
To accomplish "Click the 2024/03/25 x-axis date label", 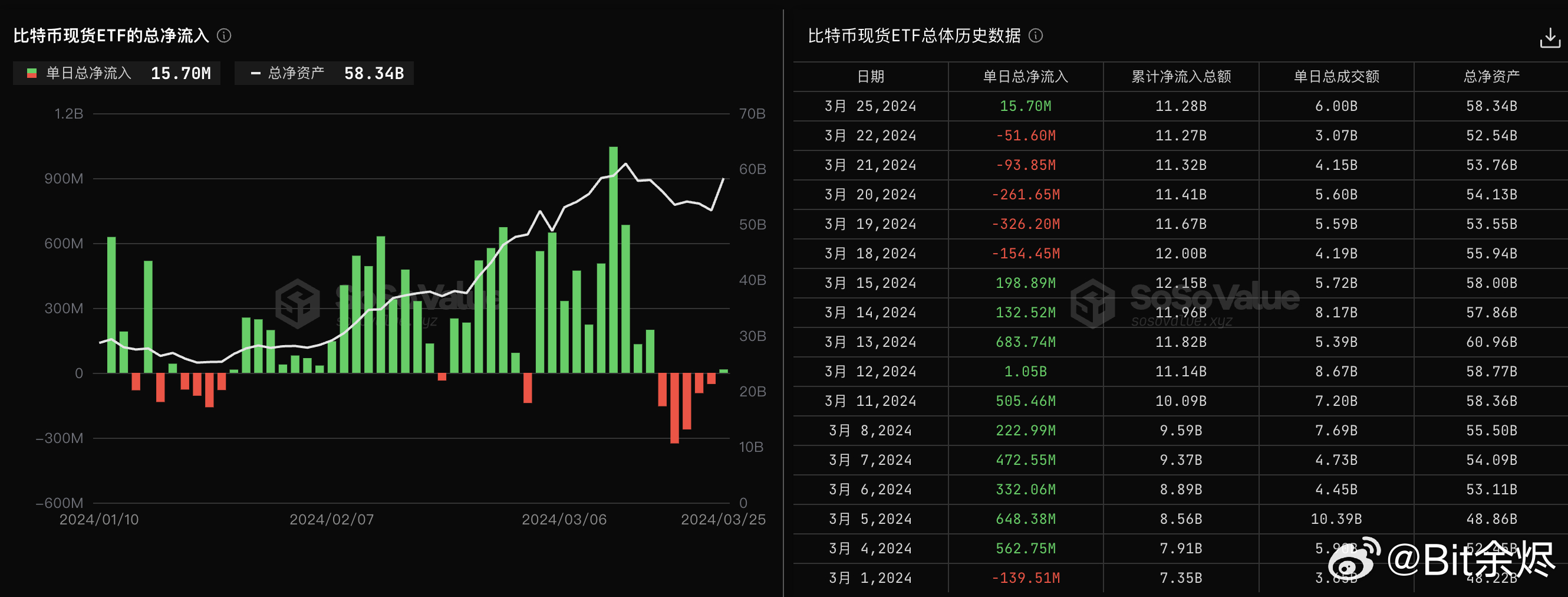I will [x=723, y=520].
